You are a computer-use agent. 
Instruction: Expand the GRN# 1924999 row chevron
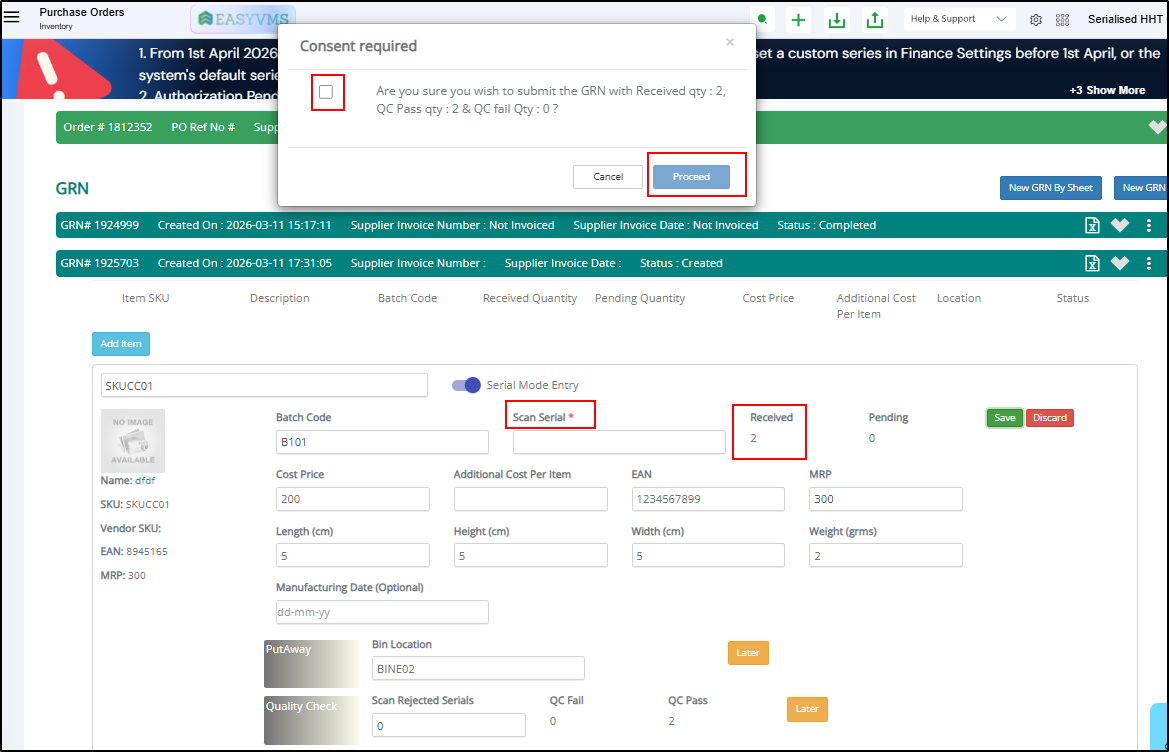pos(1120,225)
